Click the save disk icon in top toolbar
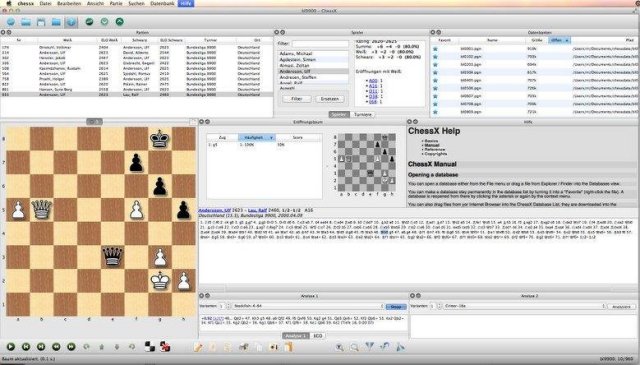Image resolution: width=640 pixels, height=365 pixels. pyautogui.click(x=41, y=22)
